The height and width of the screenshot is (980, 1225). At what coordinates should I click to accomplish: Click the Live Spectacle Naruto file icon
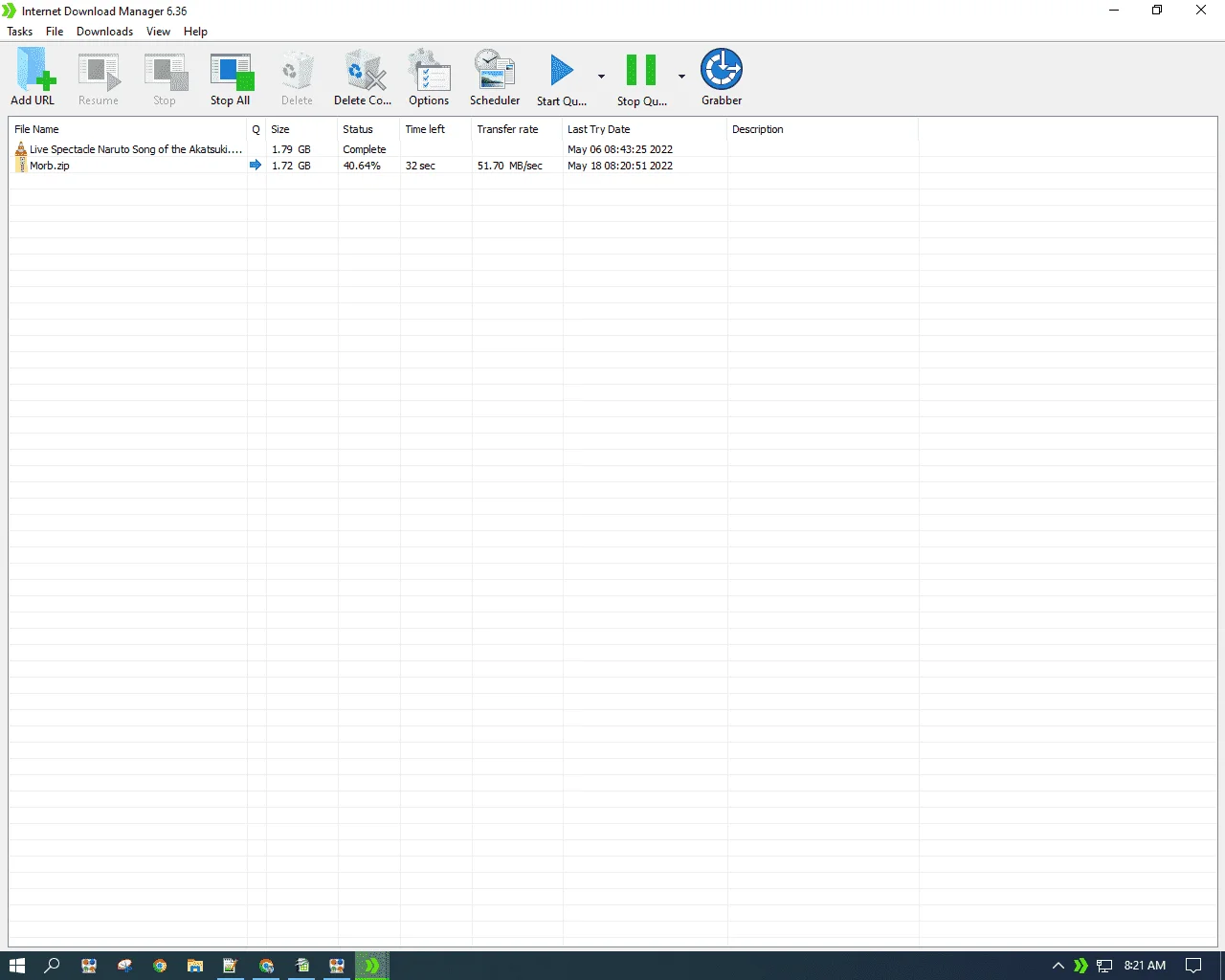click(21, 149)
